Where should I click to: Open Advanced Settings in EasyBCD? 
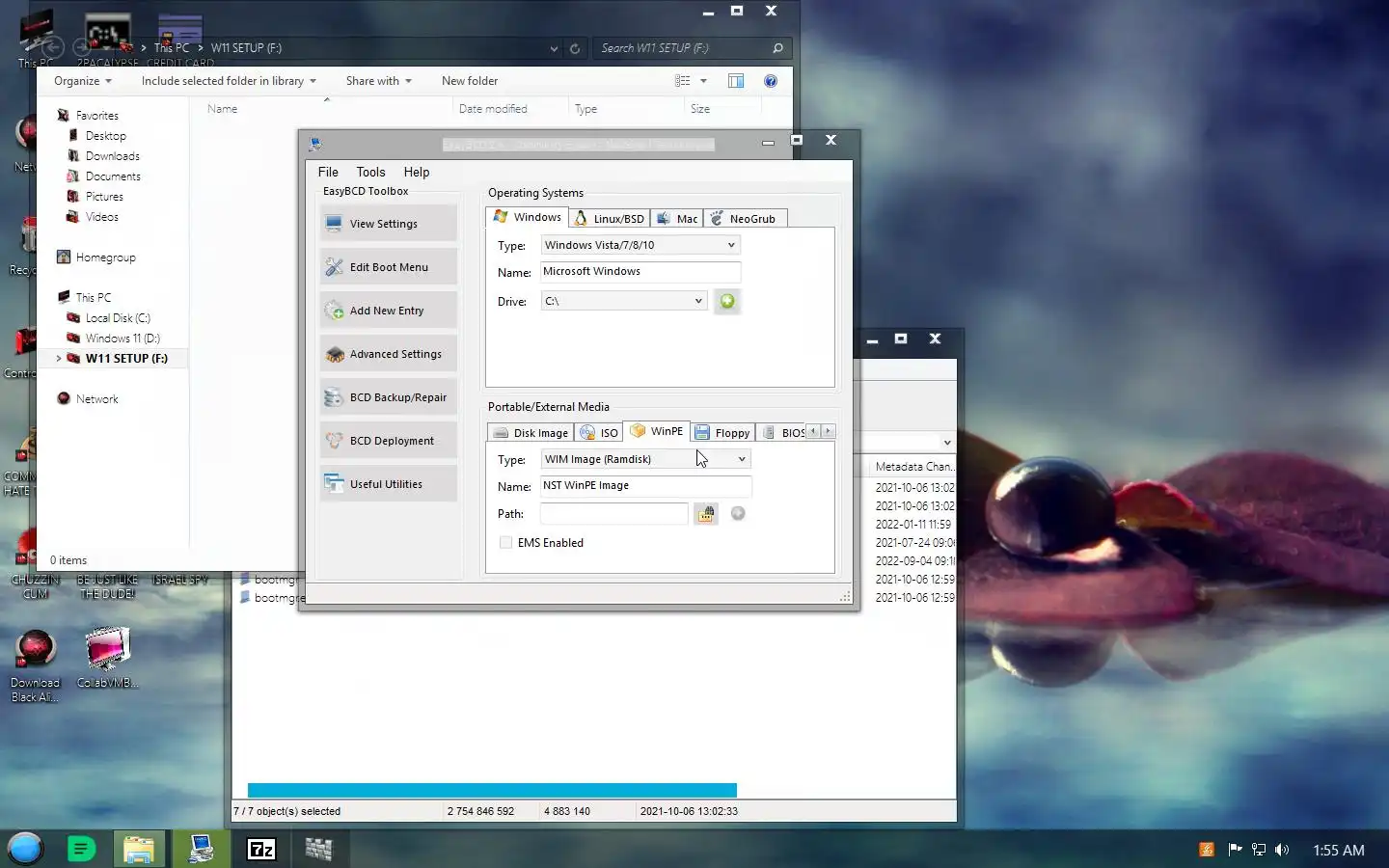coord(388,354)
